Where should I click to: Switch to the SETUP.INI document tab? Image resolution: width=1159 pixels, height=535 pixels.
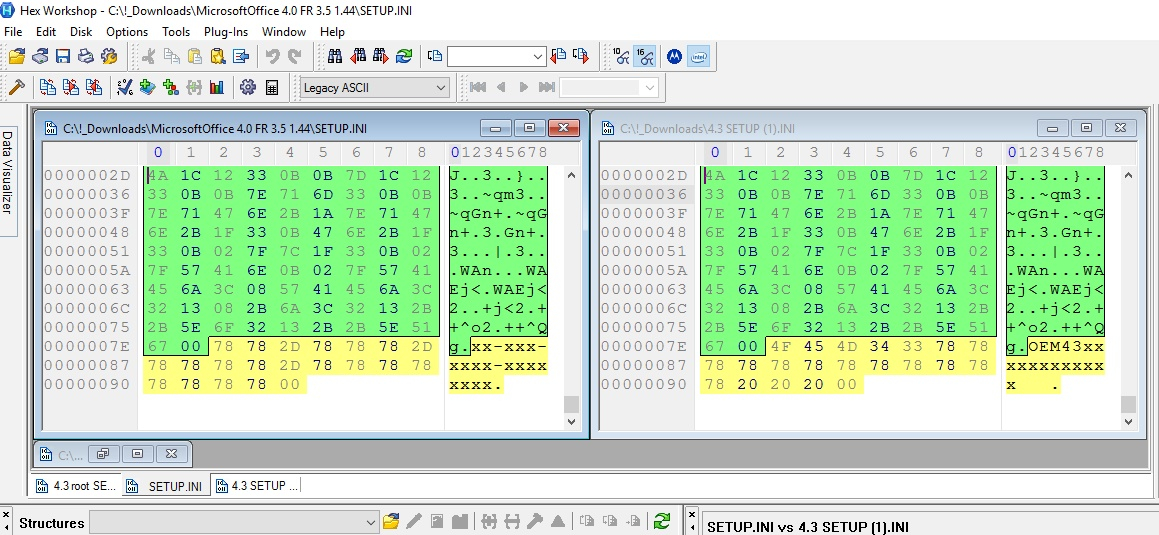165,485
